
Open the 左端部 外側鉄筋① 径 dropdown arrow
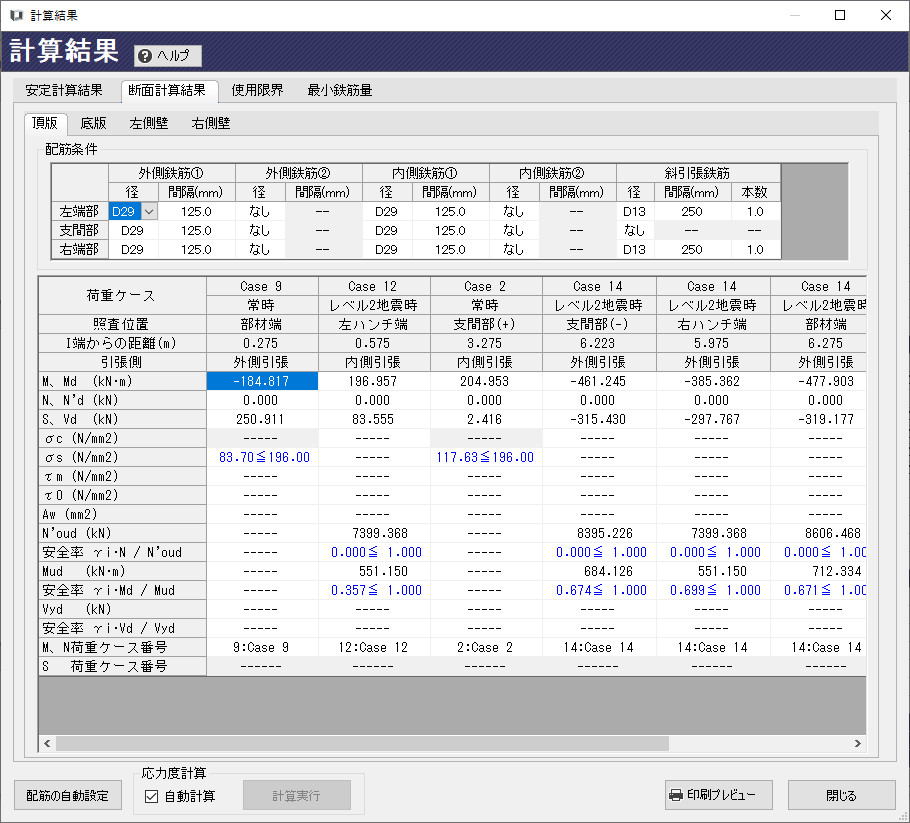point(149,211)
